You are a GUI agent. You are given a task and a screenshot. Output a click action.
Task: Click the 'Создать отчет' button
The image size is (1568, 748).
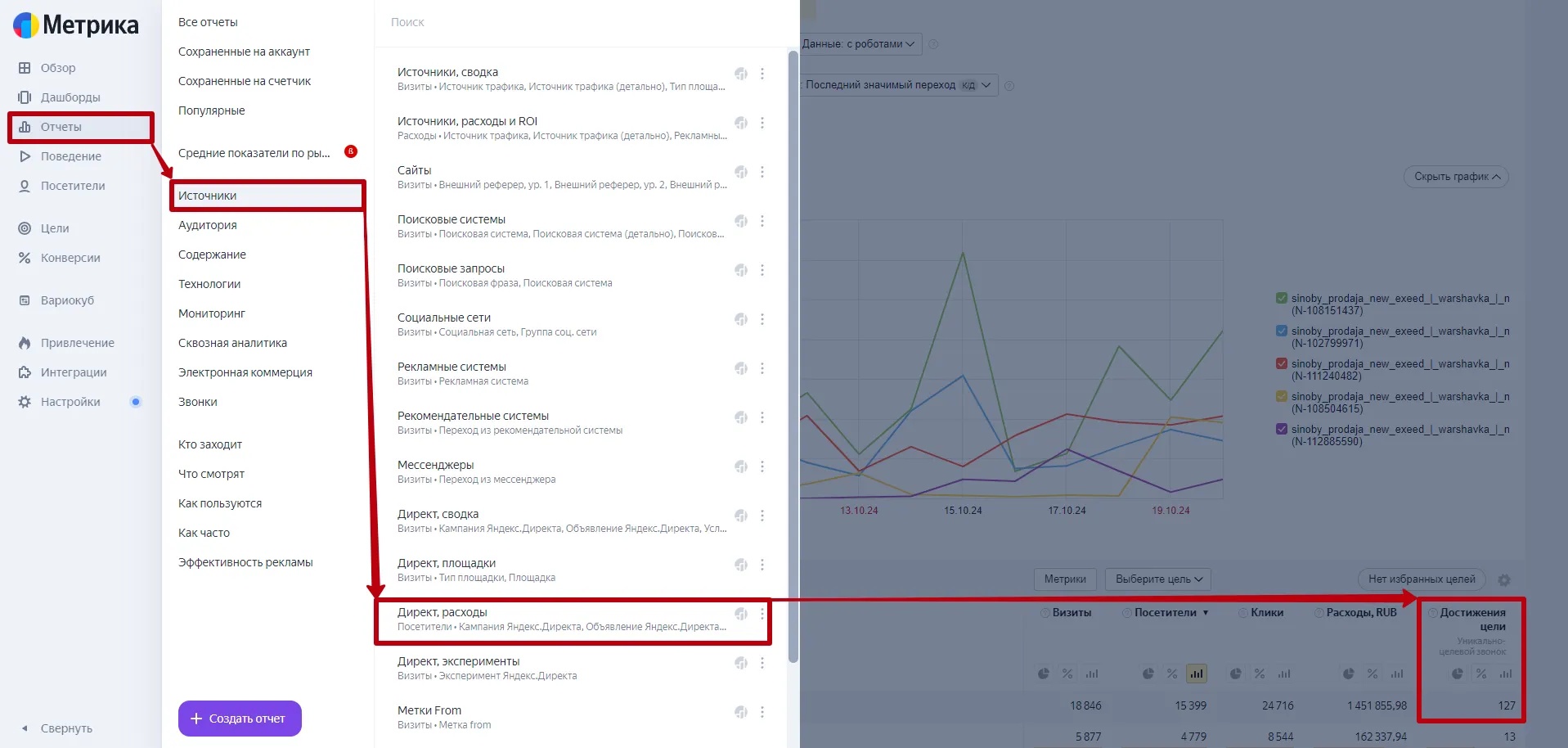240,719
